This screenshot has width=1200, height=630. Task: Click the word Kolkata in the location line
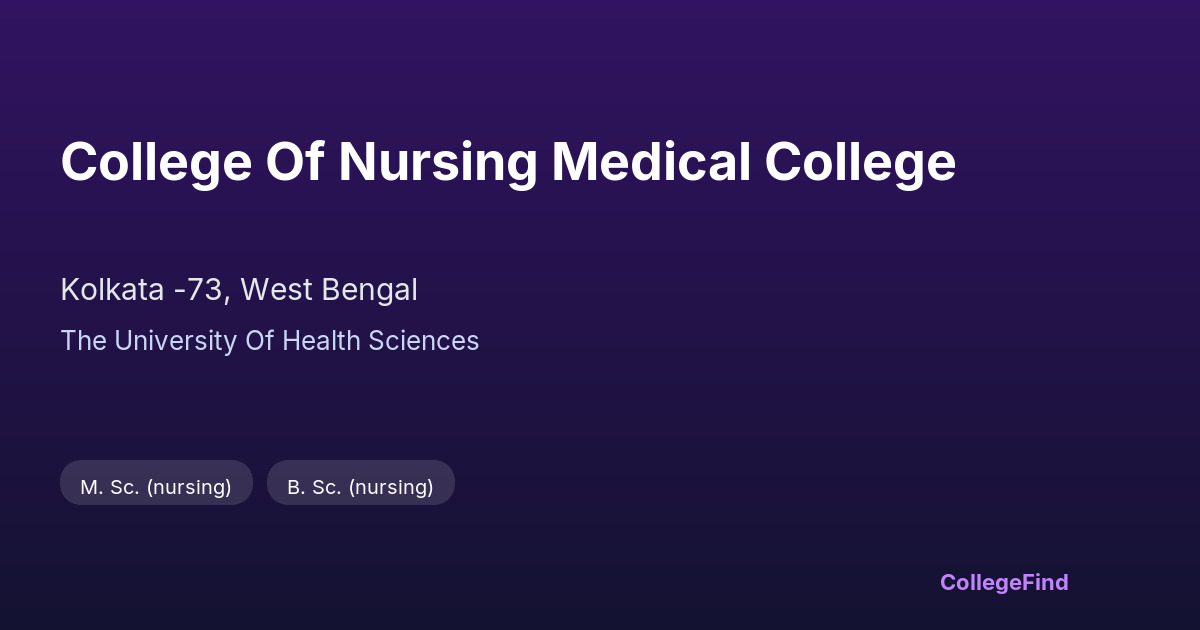[x=112, y=290]
